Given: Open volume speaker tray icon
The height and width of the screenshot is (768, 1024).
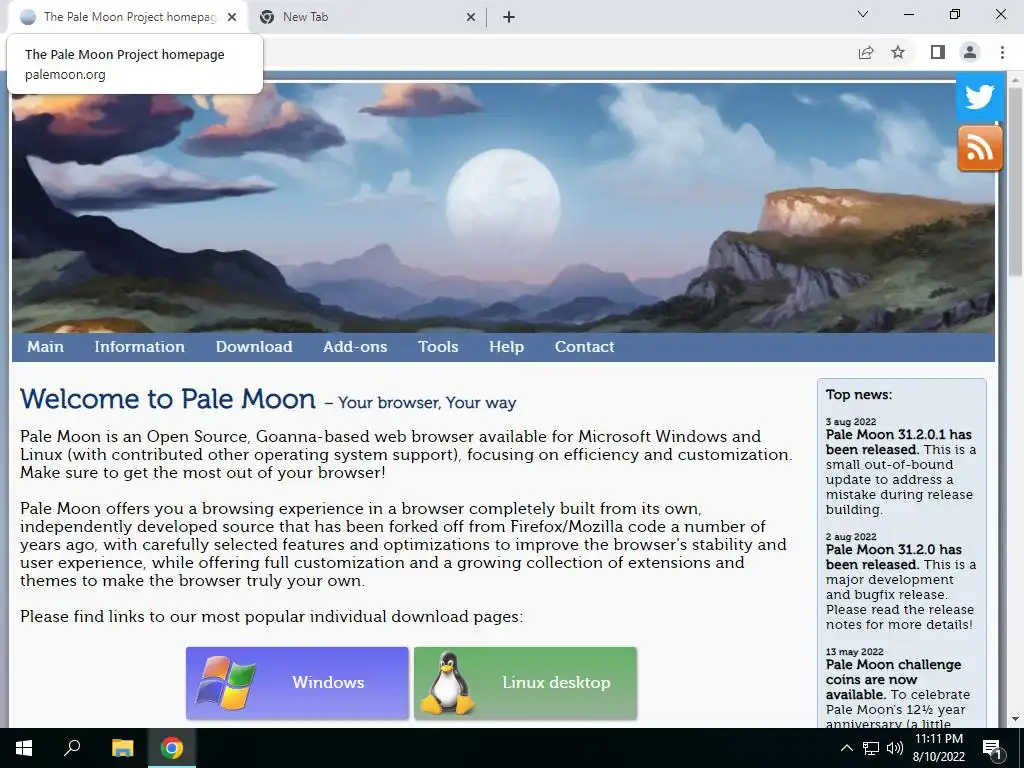Looking at the screenshot, I should click(x=895, y=748).
